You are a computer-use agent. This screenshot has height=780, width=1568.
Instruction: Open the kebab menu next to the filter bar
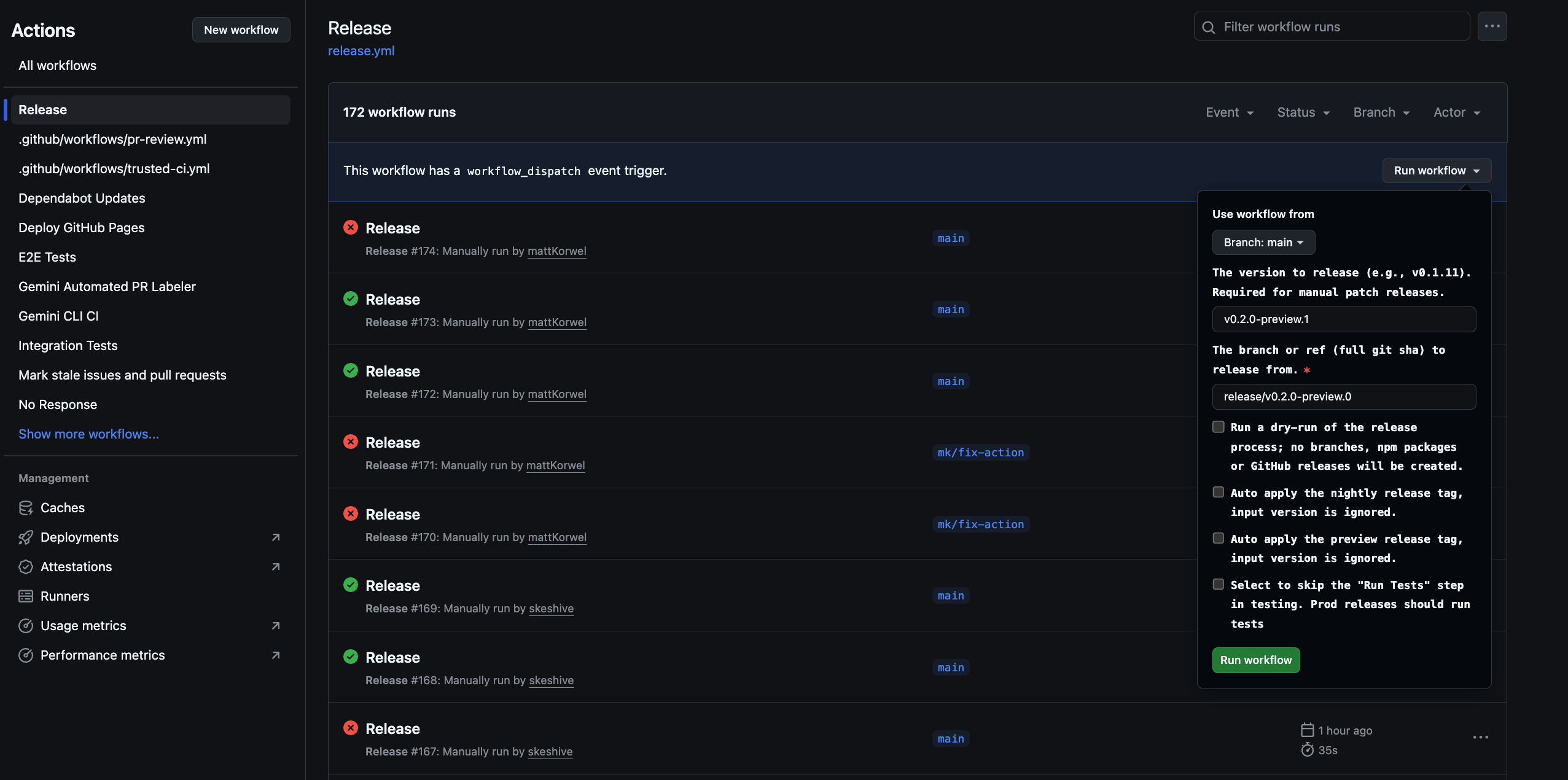tap(1492, 26)
